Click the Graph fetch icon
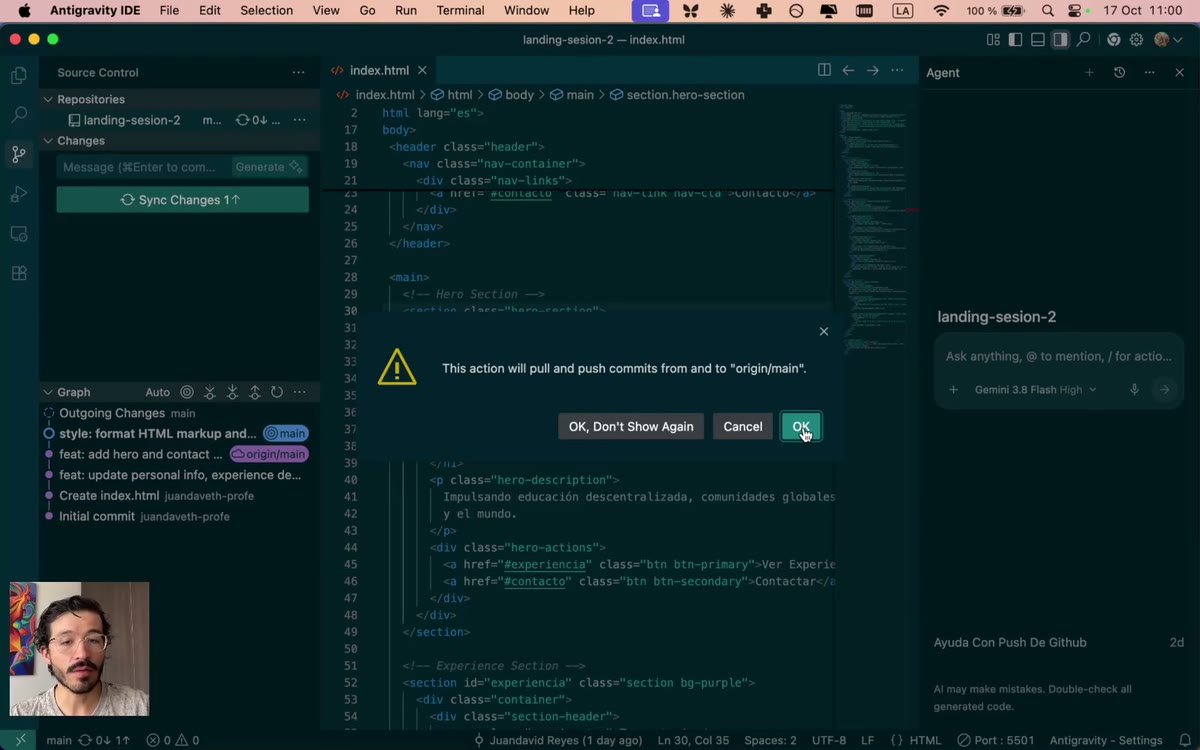The image size is (1200, 750). [x=210, y=392]
